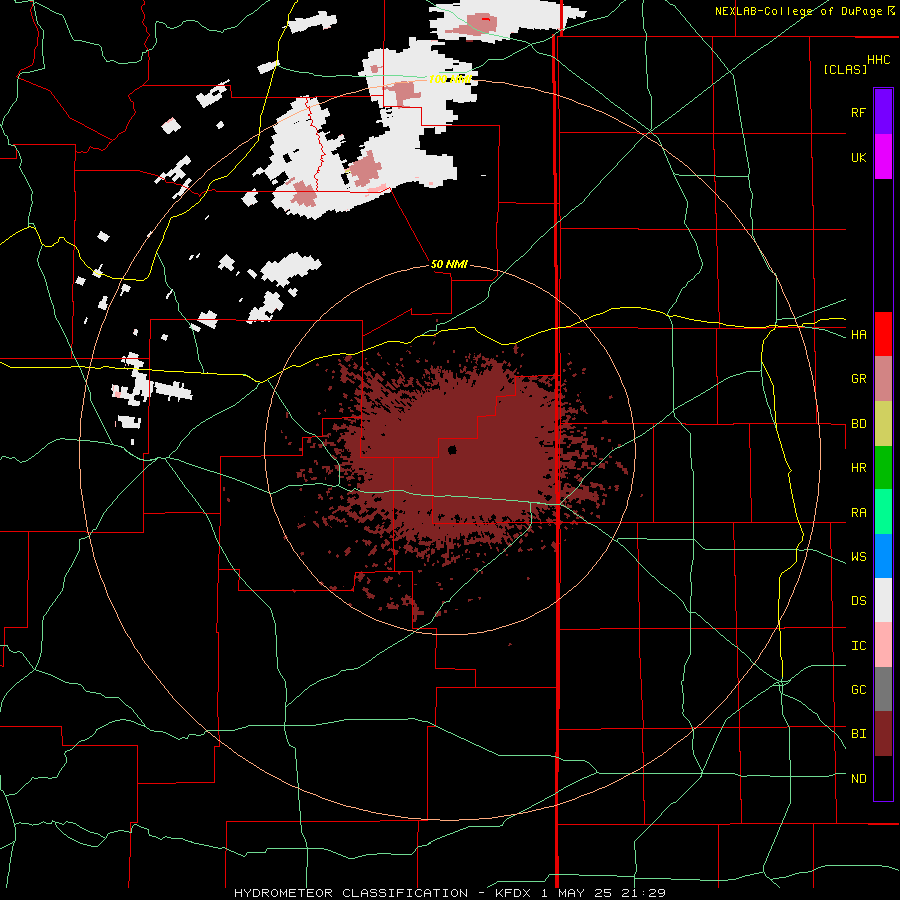Click the UK legend label
Image resolution: width=900 pixels, height=900 pixels.
tap(858, 157)
